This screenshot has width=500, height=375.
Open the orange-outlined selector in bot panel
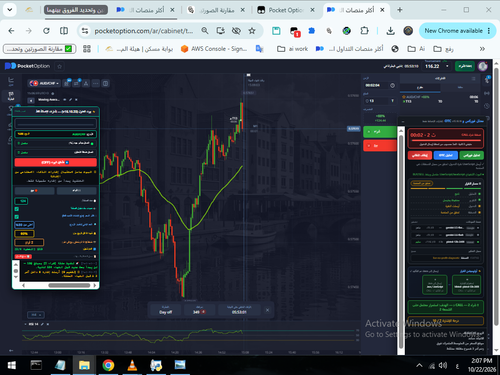pyautogui.click(x=29, y=242)
